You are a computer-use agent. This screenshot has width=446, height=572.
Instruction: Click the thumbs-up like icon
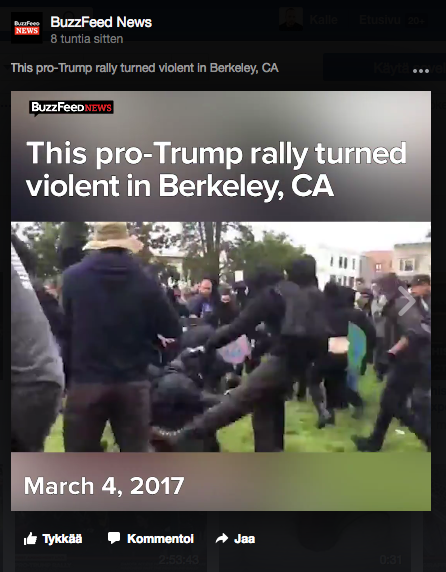(30, 538)
